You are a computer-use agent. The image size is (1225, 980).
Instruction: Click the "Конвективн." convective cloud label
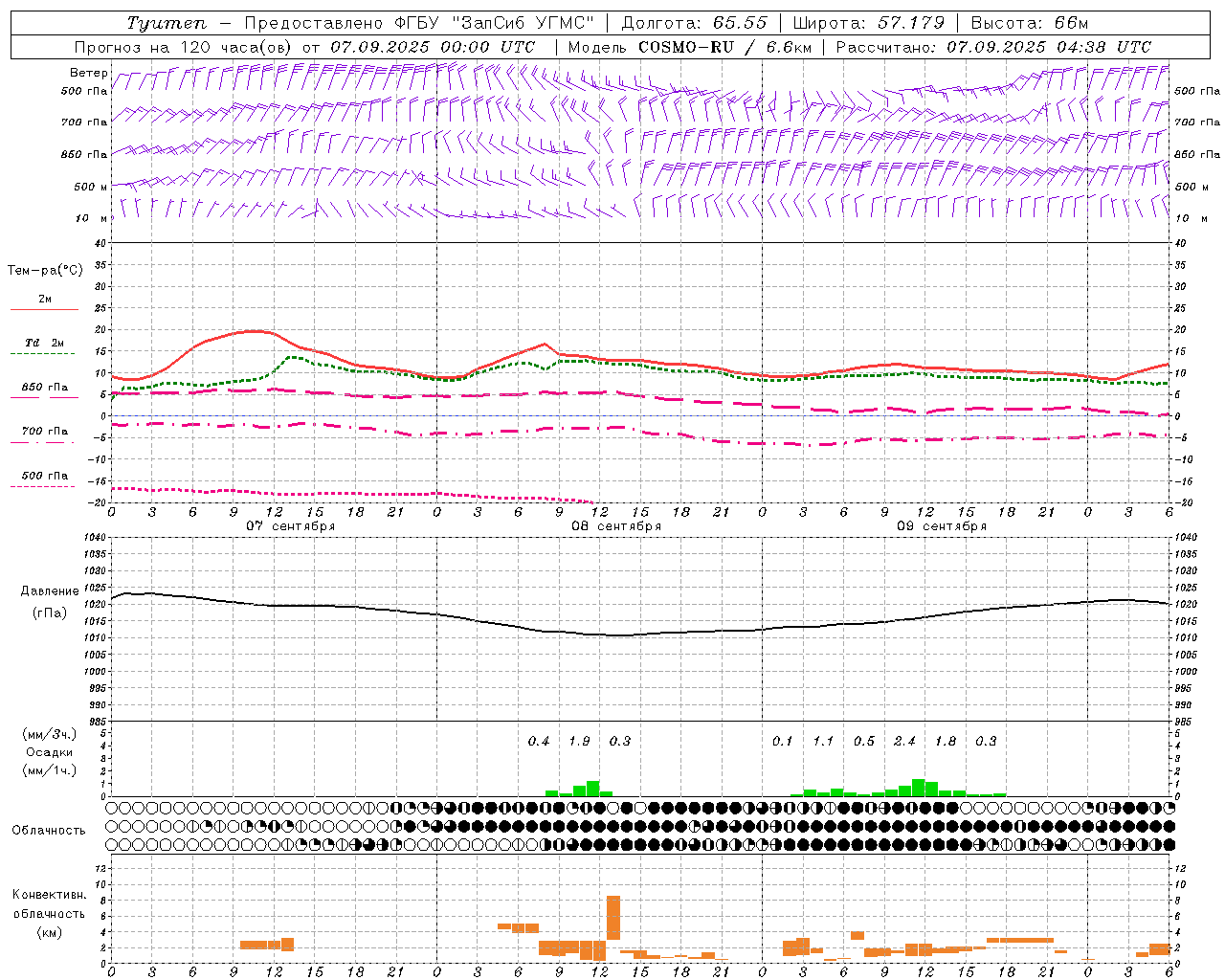pos(49,895)
